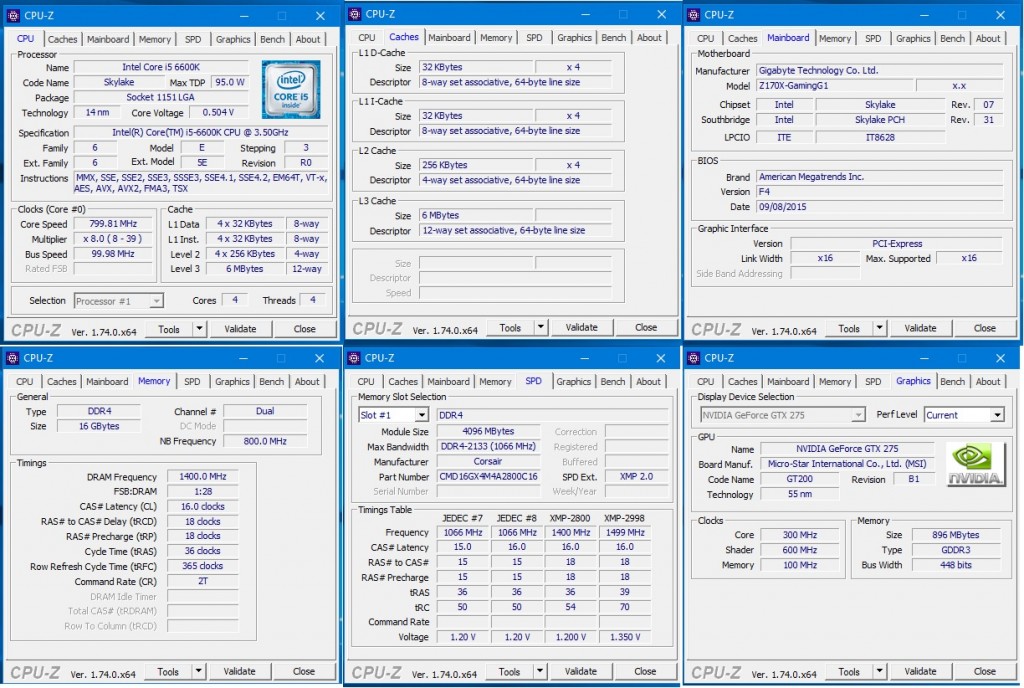The image size is (1024, 688).
Task: Click Validate in the CPU window
Action: 239,328
